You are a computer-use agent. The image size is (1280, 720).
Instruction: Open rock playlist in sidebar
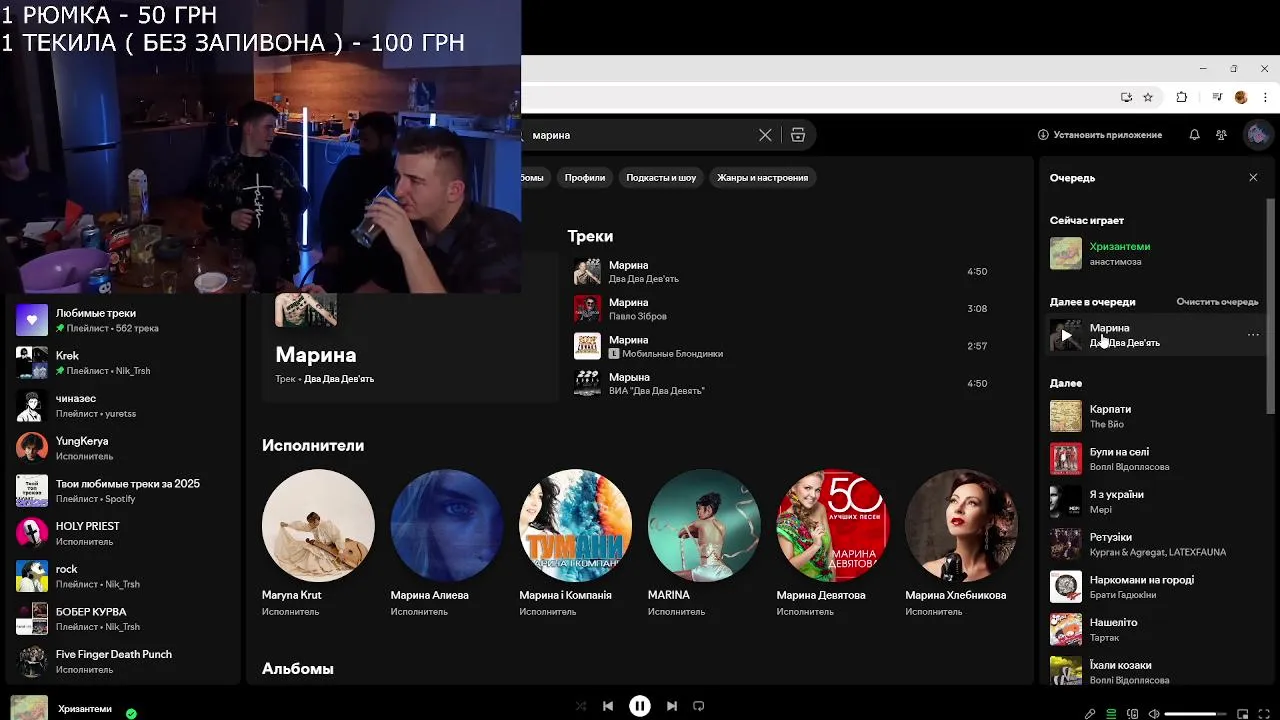[x=122, y=576]
